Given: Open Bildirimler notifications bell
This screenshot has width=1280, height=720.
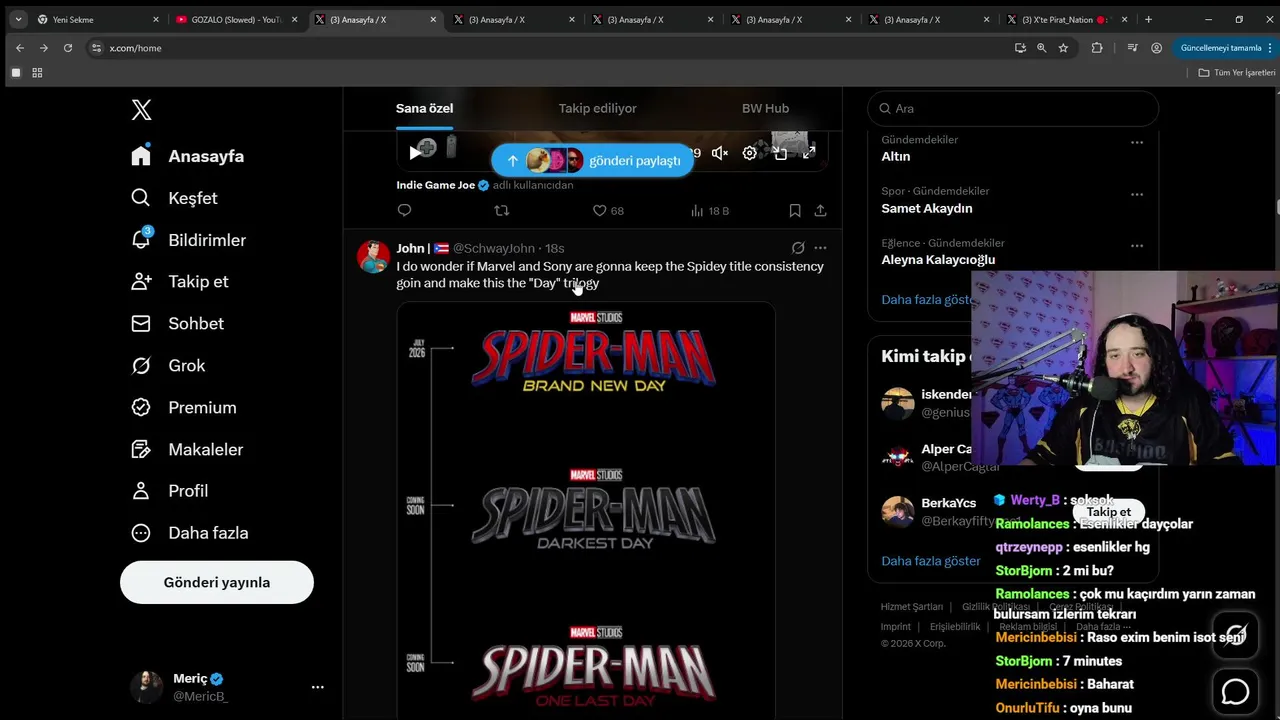Looking at the screenshot, I should coord(188,240).
